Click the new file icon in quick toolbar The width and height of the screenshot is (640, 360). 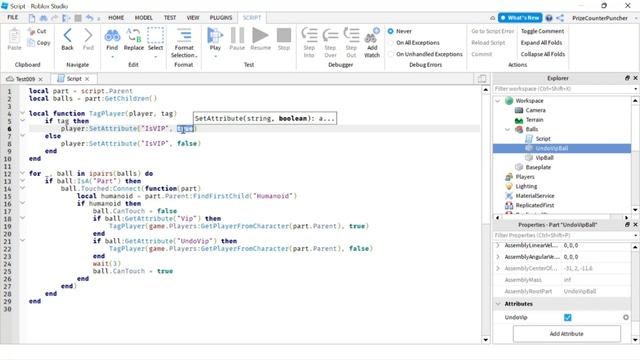click(32, 18)
